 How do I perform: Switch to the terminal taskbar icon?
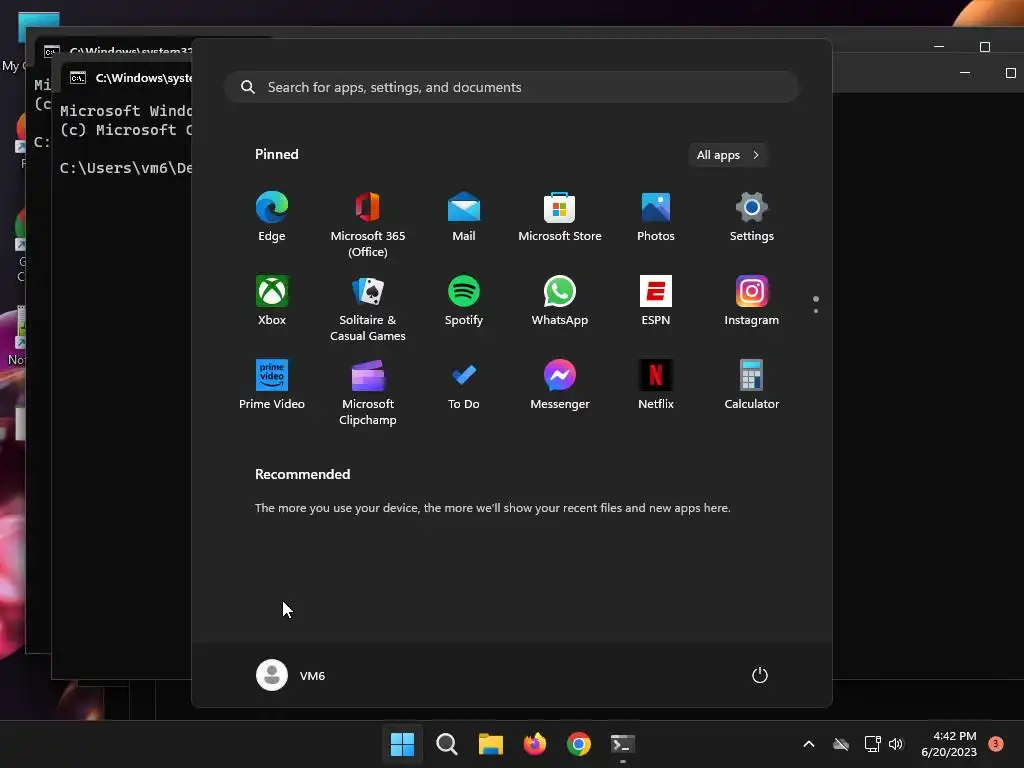(623, 744)
